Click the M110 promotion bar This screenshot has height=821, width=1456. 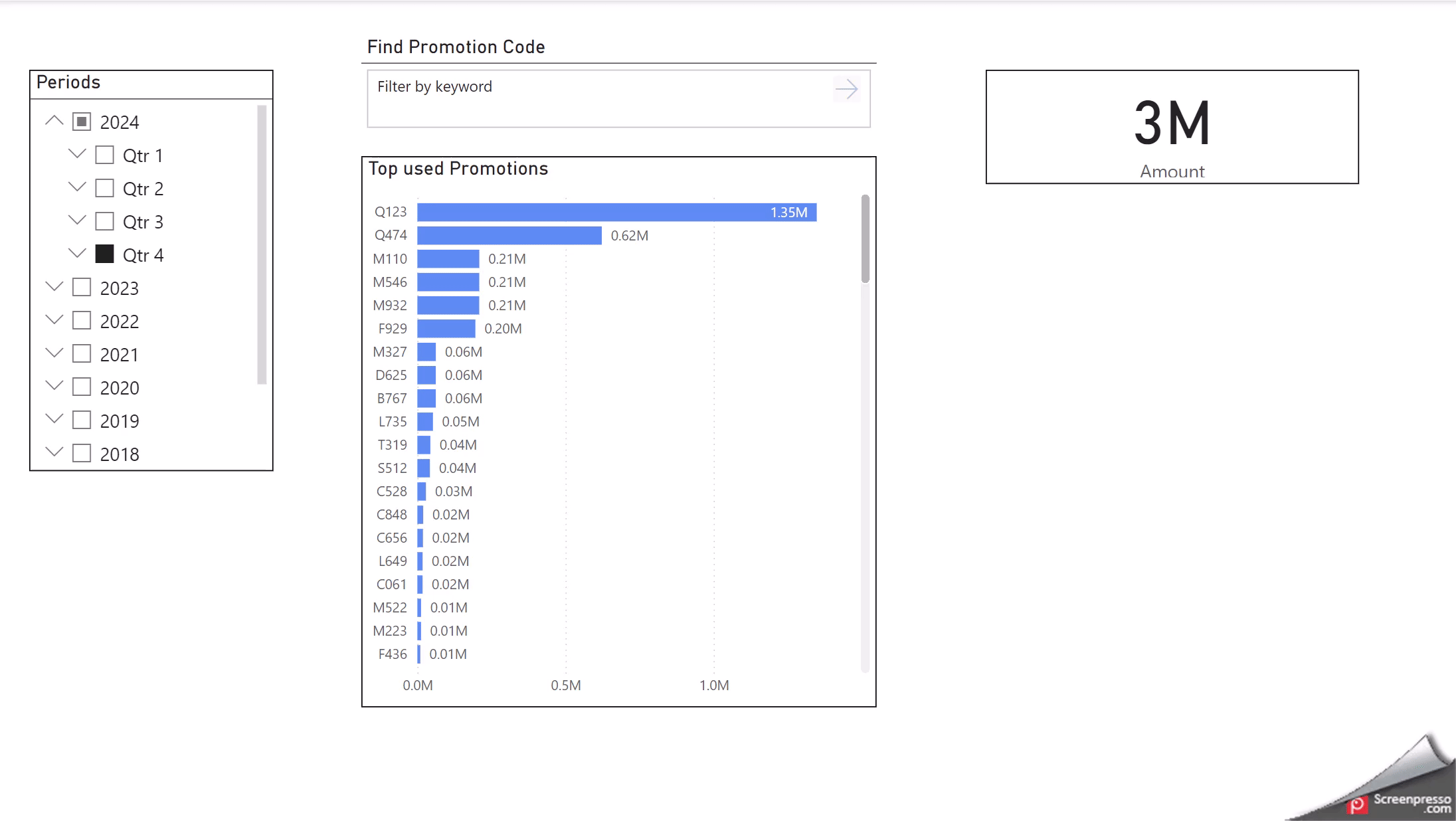448,259
